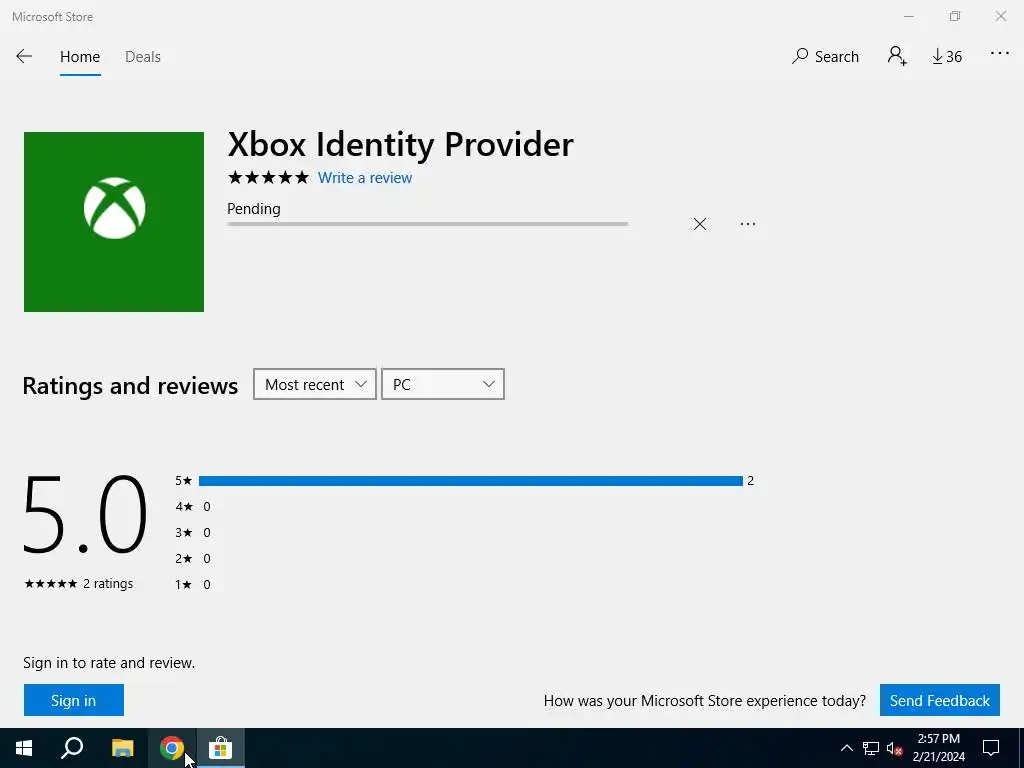Click the 2 ratings summary text
Image resolution: width=1024 pixels, height=768 pixels.
[108, 583]
